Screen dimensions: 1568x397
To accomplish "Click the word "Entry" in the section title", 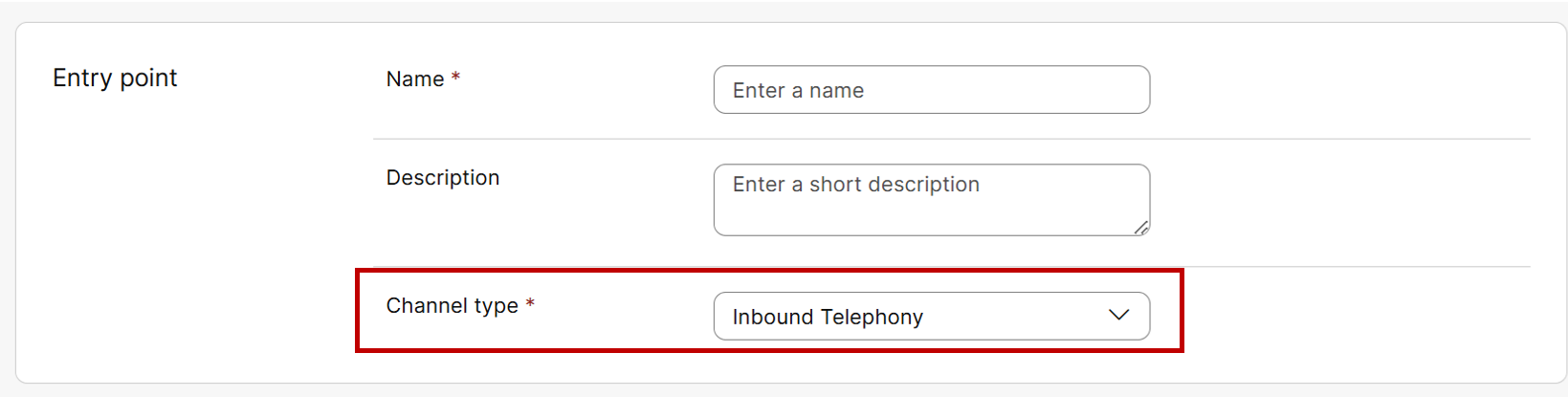I will [x=82, y=78].
